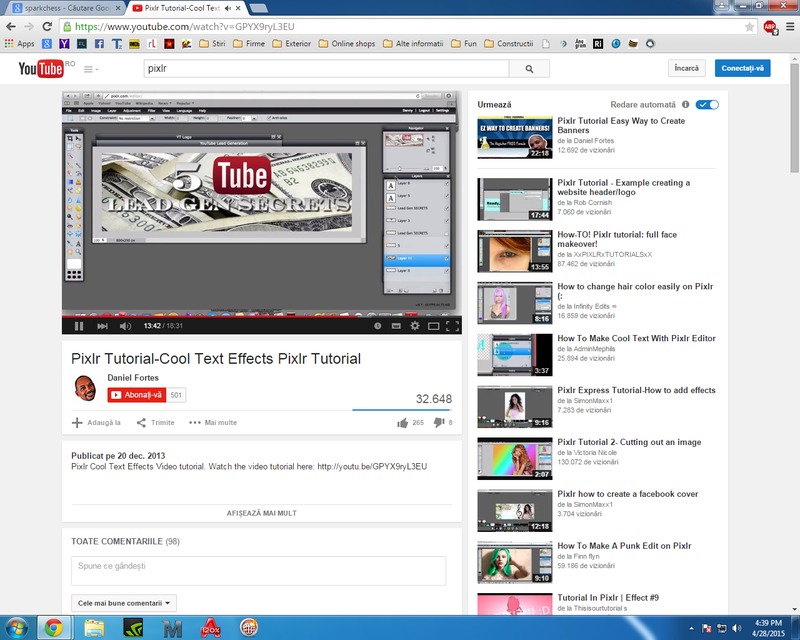Click the Conectați-vă sign in button
This screenshot has width=800, height=640.
click(x=742, y=68)
